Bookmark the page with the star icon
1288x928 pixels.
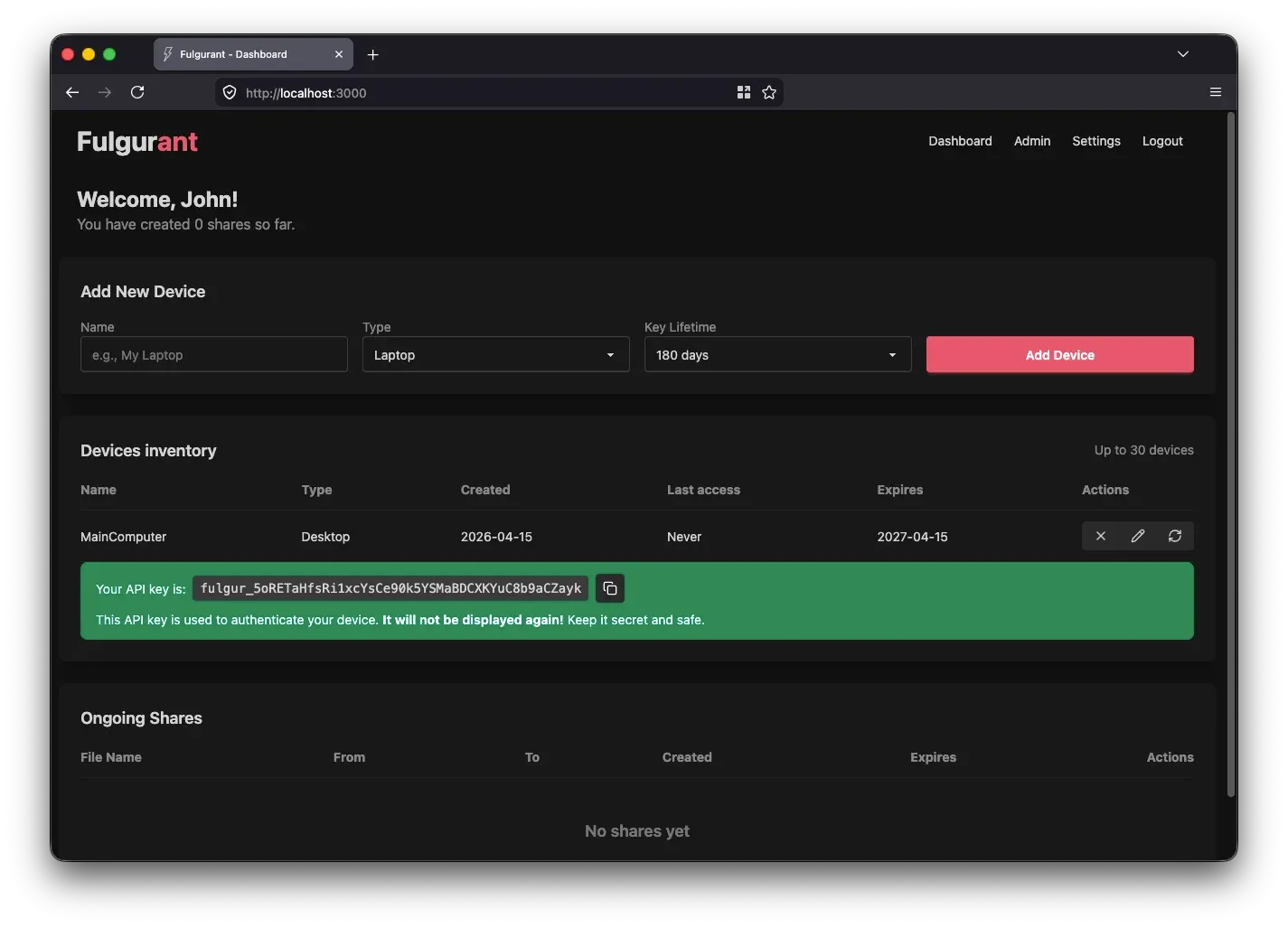(x=769, y=92)
